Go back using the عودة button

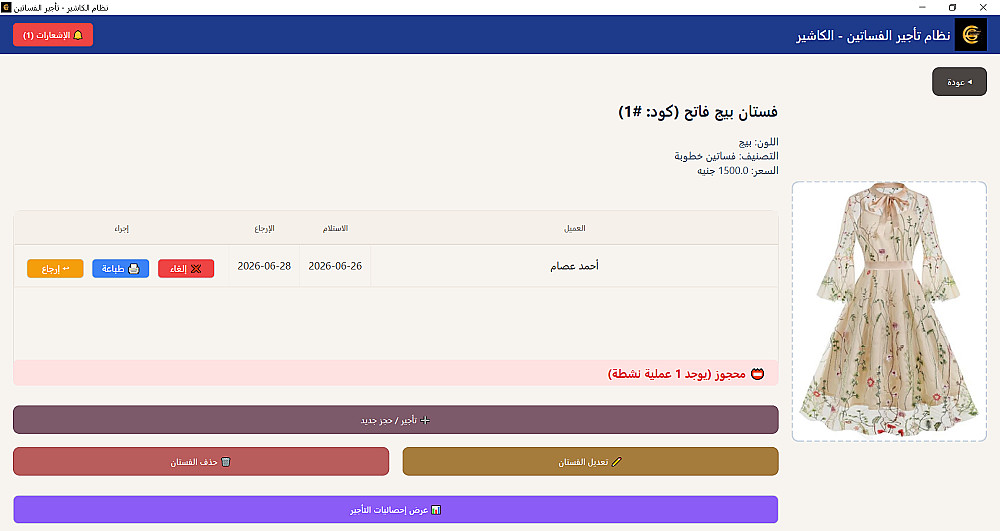click(x=959, y=82)
